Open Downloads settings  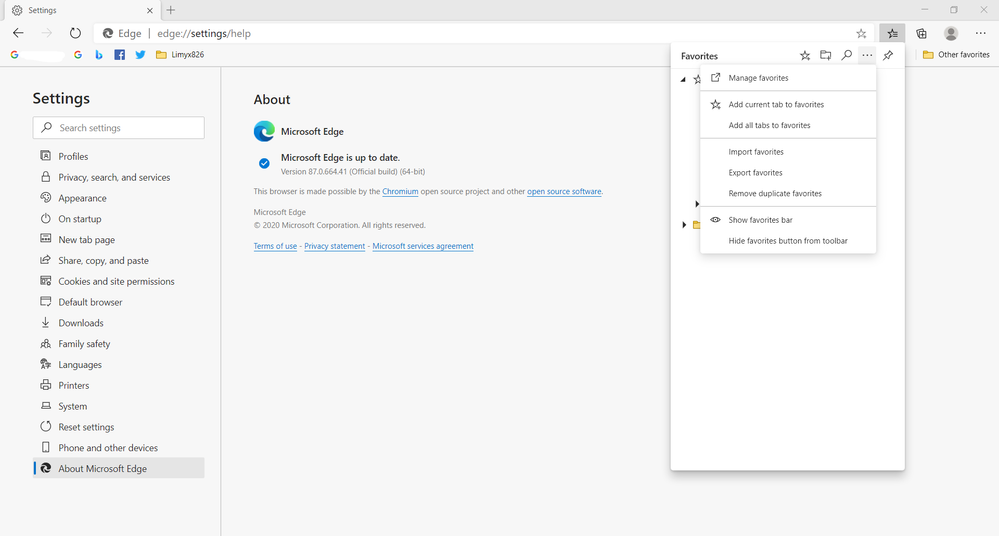pos(119,323)
